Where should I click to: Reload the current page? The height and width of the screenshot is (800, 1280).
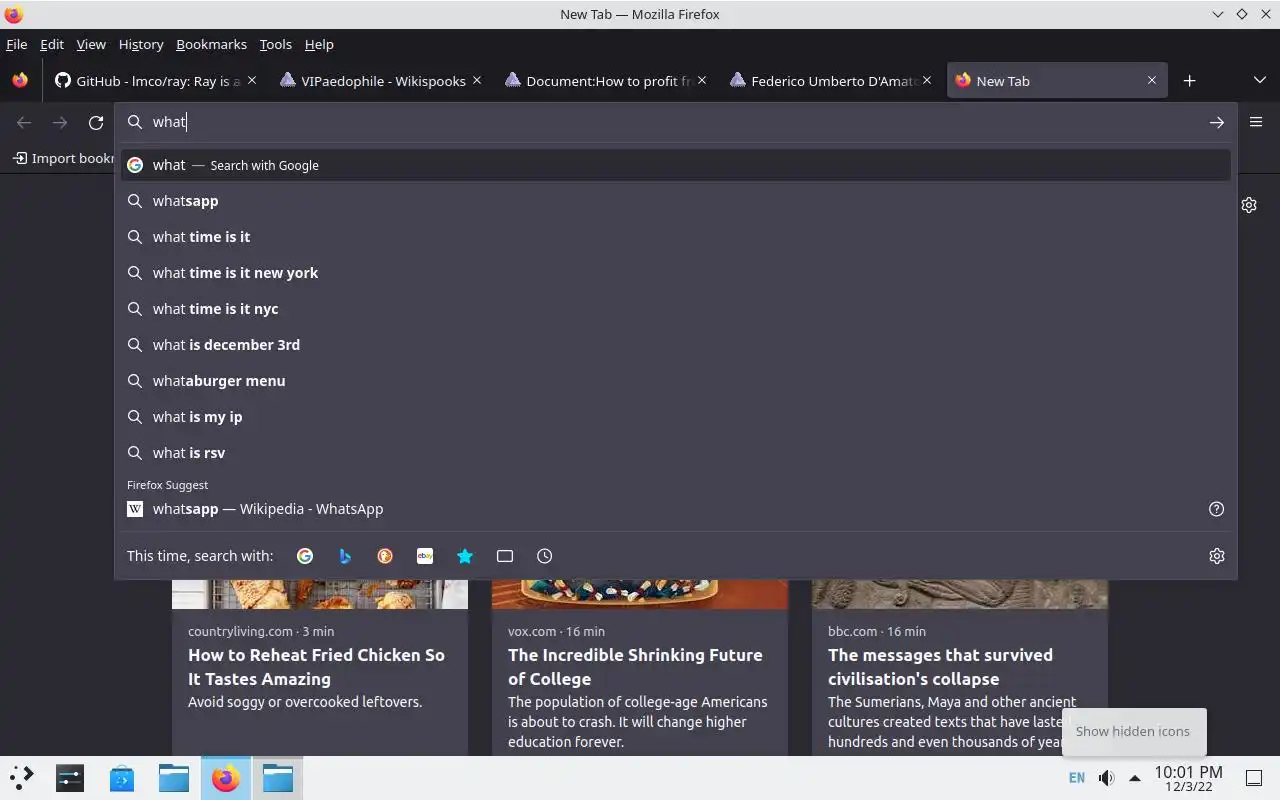(96, 122)
